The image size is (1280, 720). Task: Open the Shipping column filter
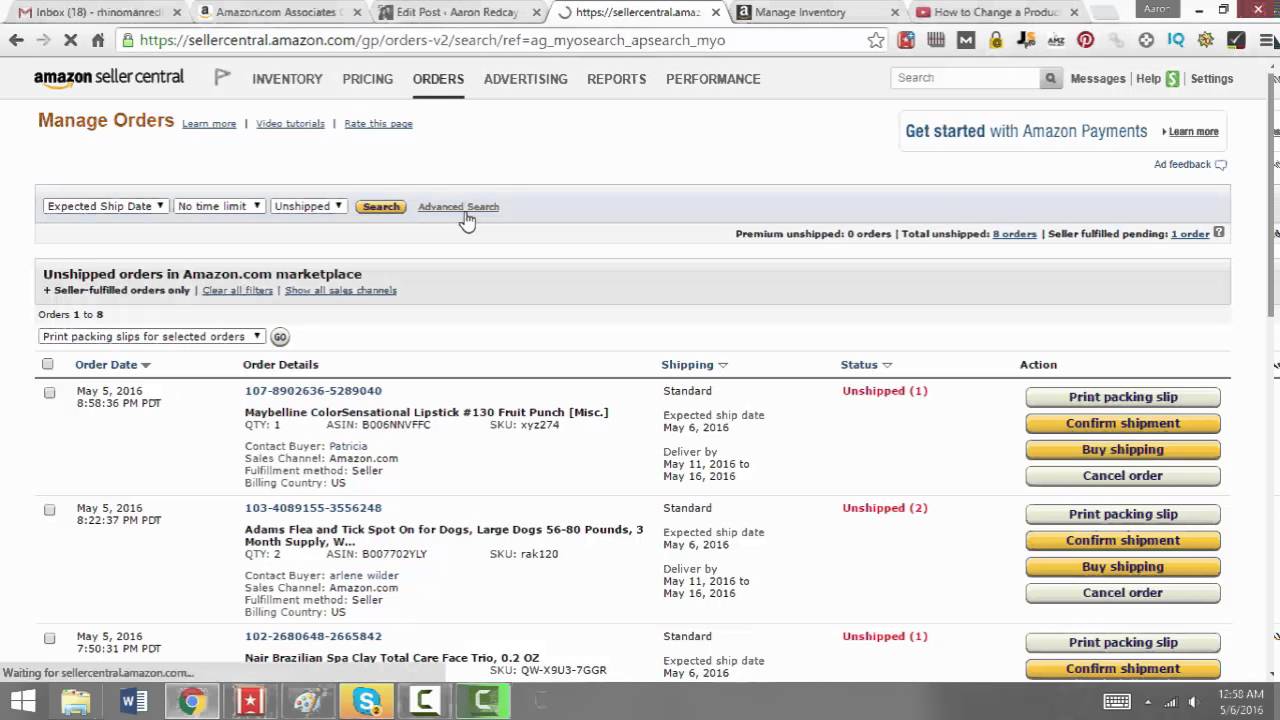[x=723, y=366]
